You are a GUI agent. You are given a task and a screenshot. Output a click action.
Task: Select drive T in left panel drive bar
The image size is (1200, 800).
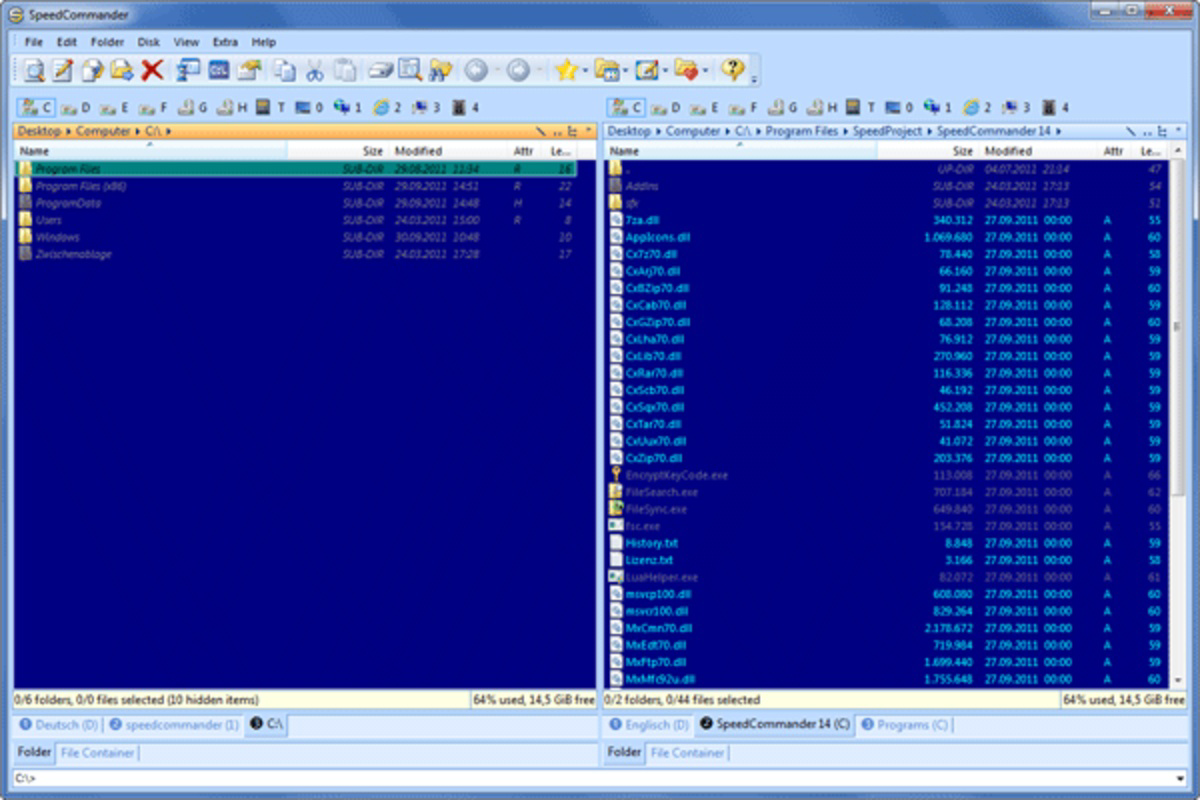(x=270, y=107)
